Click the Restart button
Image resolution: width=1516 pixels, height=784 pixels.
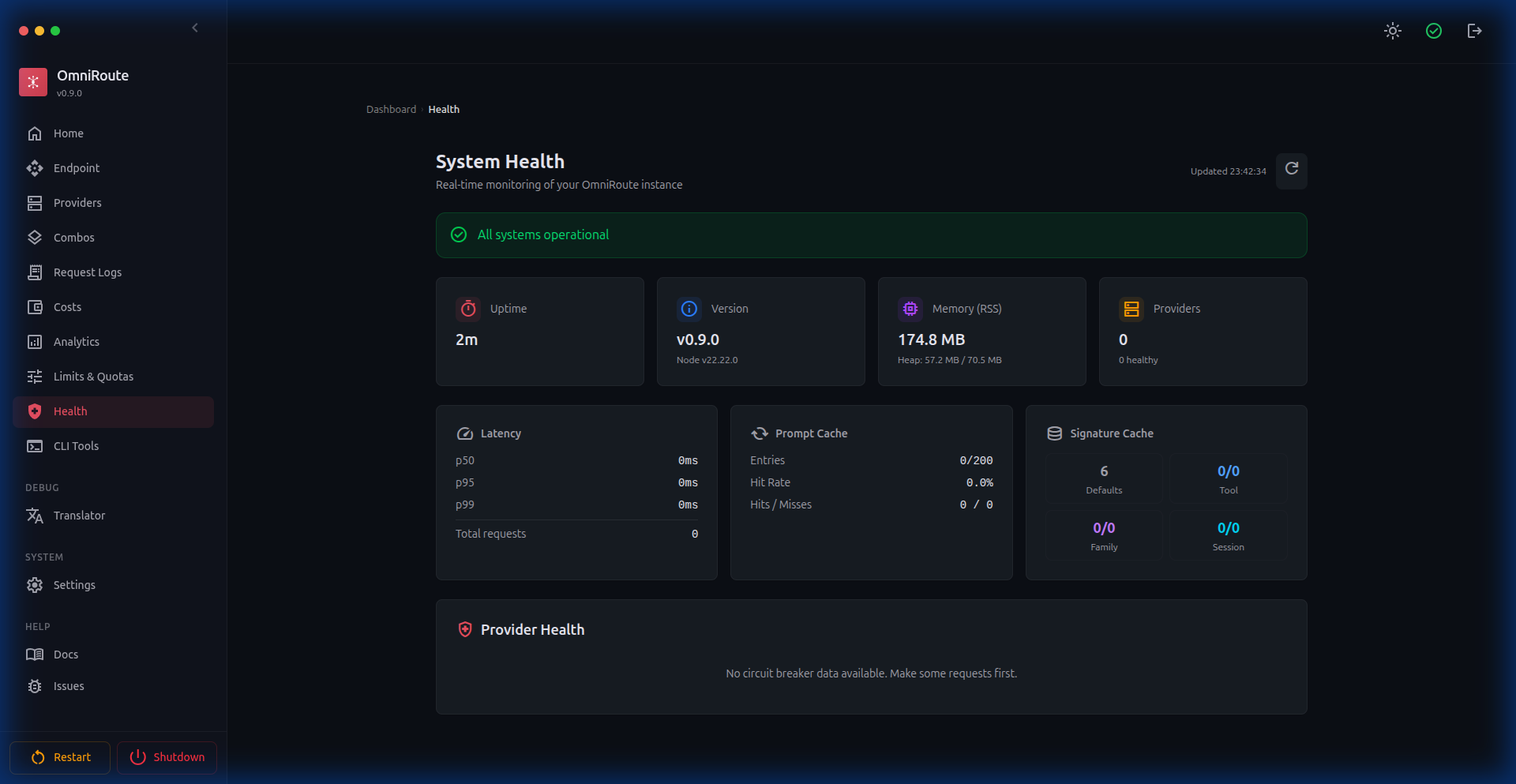click(x=61, y=757)
